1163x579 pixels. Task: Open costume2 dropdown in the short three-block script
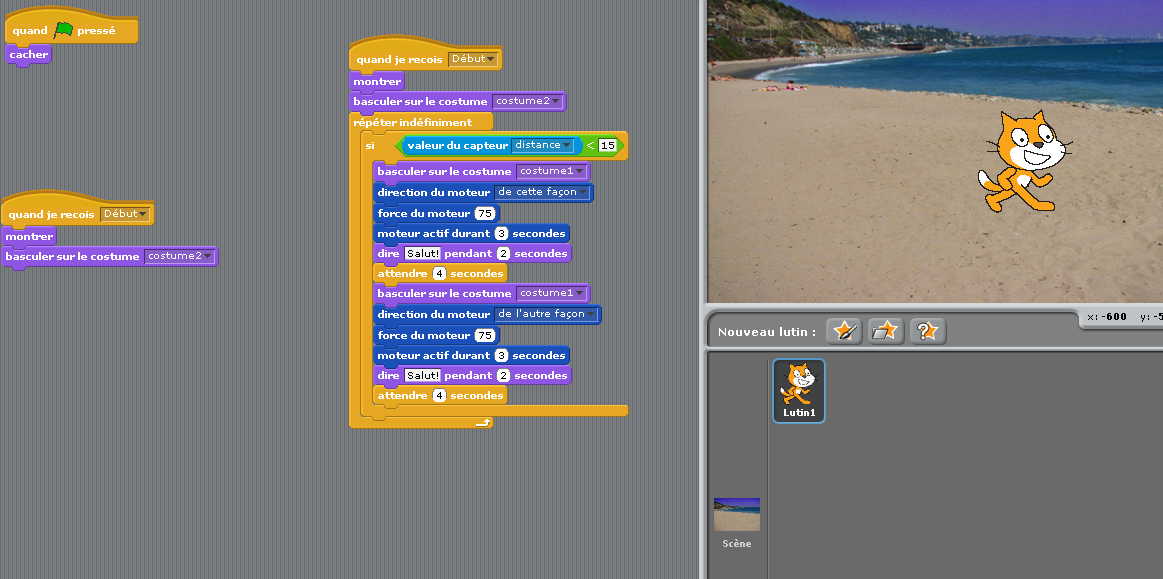click(180, 257)
